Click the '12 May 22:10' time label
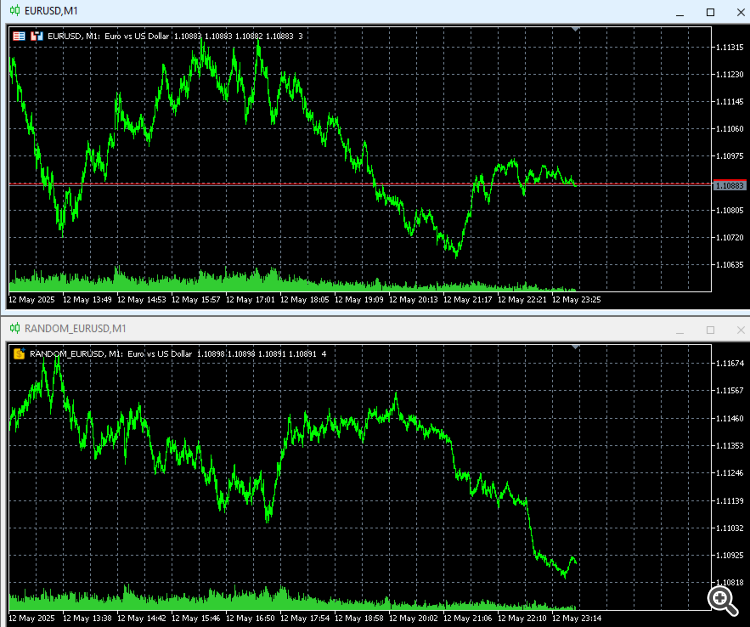The width and height of the screenshot is (750, 627). (x=522, y=618)
